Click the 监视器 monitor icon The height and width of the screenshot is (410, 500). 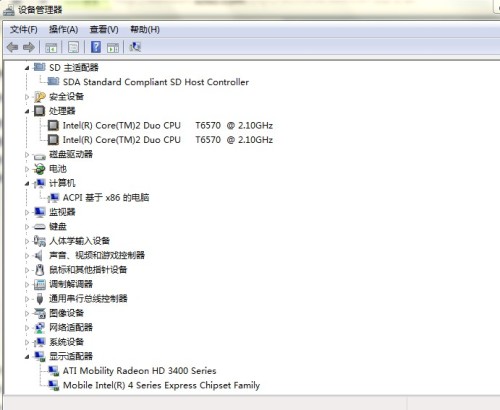pyautogui.click(x=40, y=212)
